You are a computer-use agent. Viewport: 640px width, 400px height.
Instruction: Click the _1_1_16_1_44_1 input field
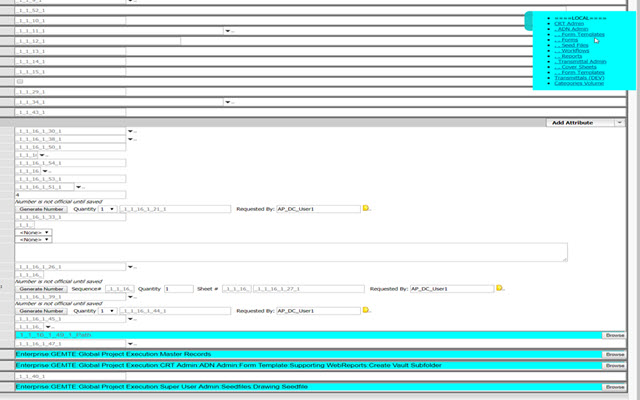(x=175, y=311)
